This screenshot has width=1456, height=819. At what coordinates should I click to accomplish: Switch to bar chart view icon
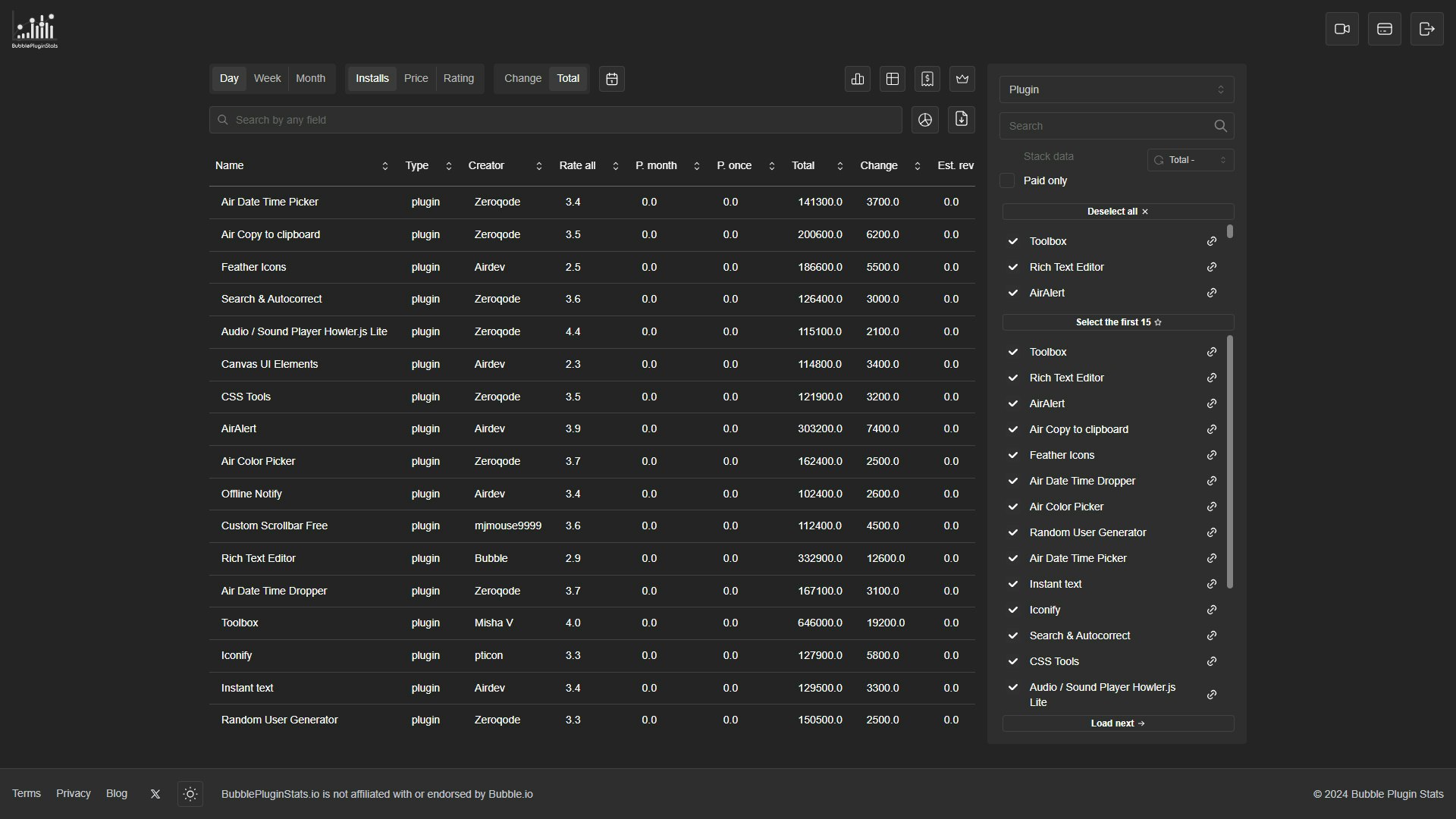pyautogui.click(x=858, y=79)
